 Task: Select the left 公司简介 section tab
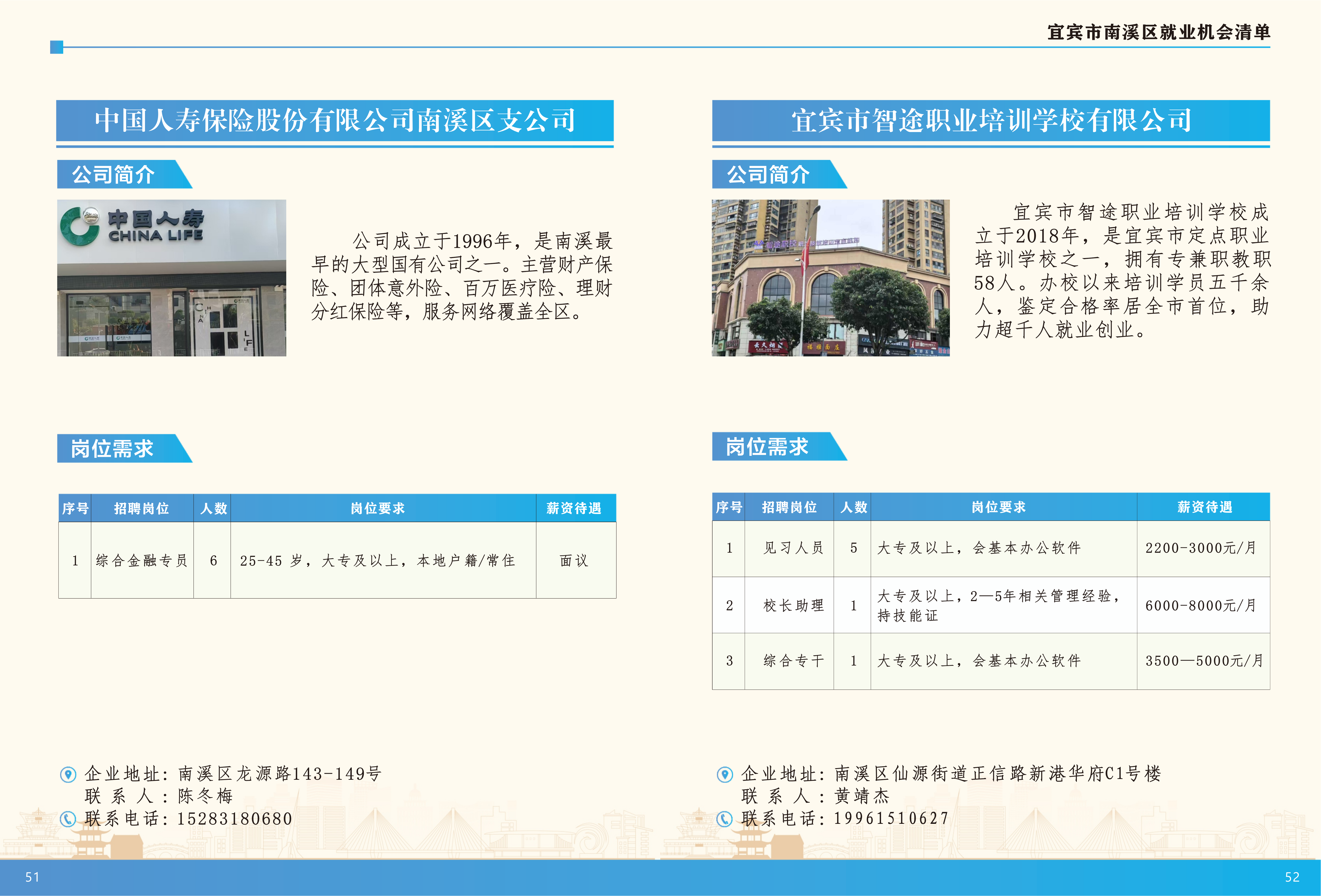click(114, 174)
